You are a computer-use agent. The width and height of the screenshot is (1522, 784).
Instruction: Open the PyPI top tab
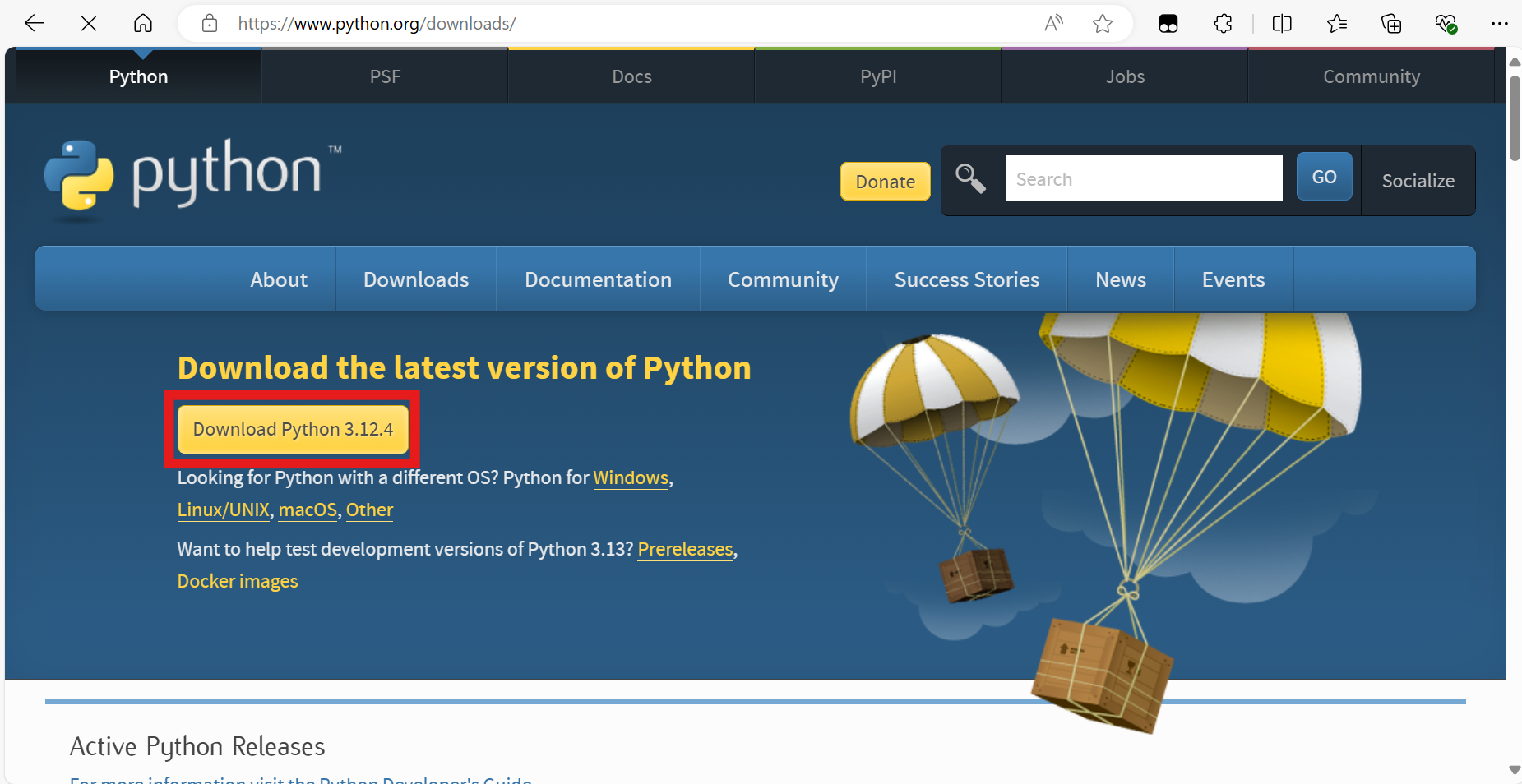point(878,76)
